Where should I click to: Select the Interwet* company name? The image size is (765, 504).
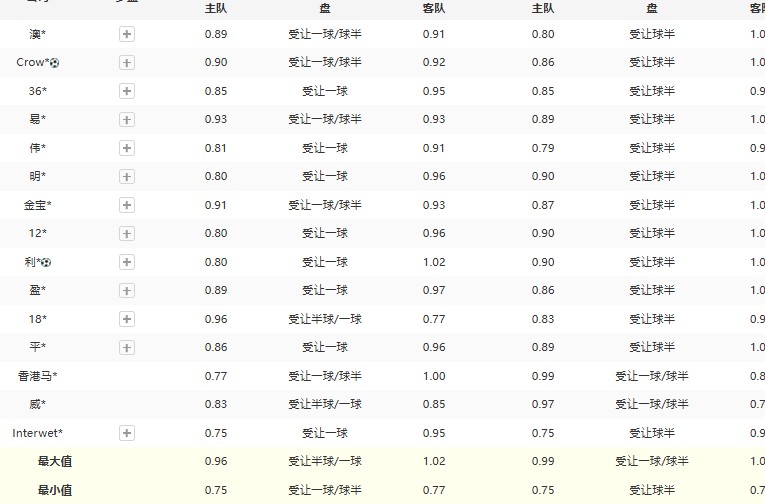click(x=37, y=433)
